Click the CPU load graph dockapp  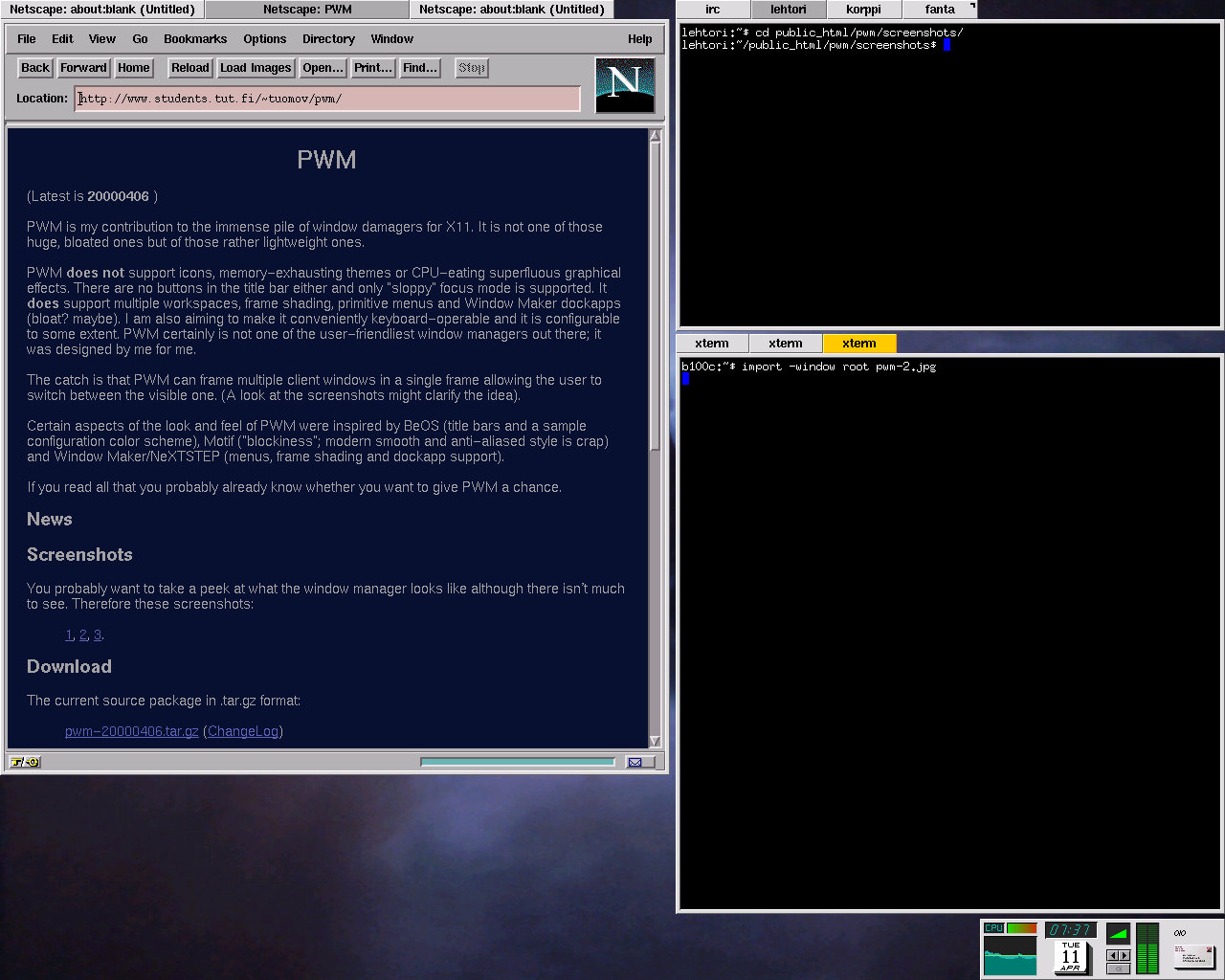[x=1010, y=955]
